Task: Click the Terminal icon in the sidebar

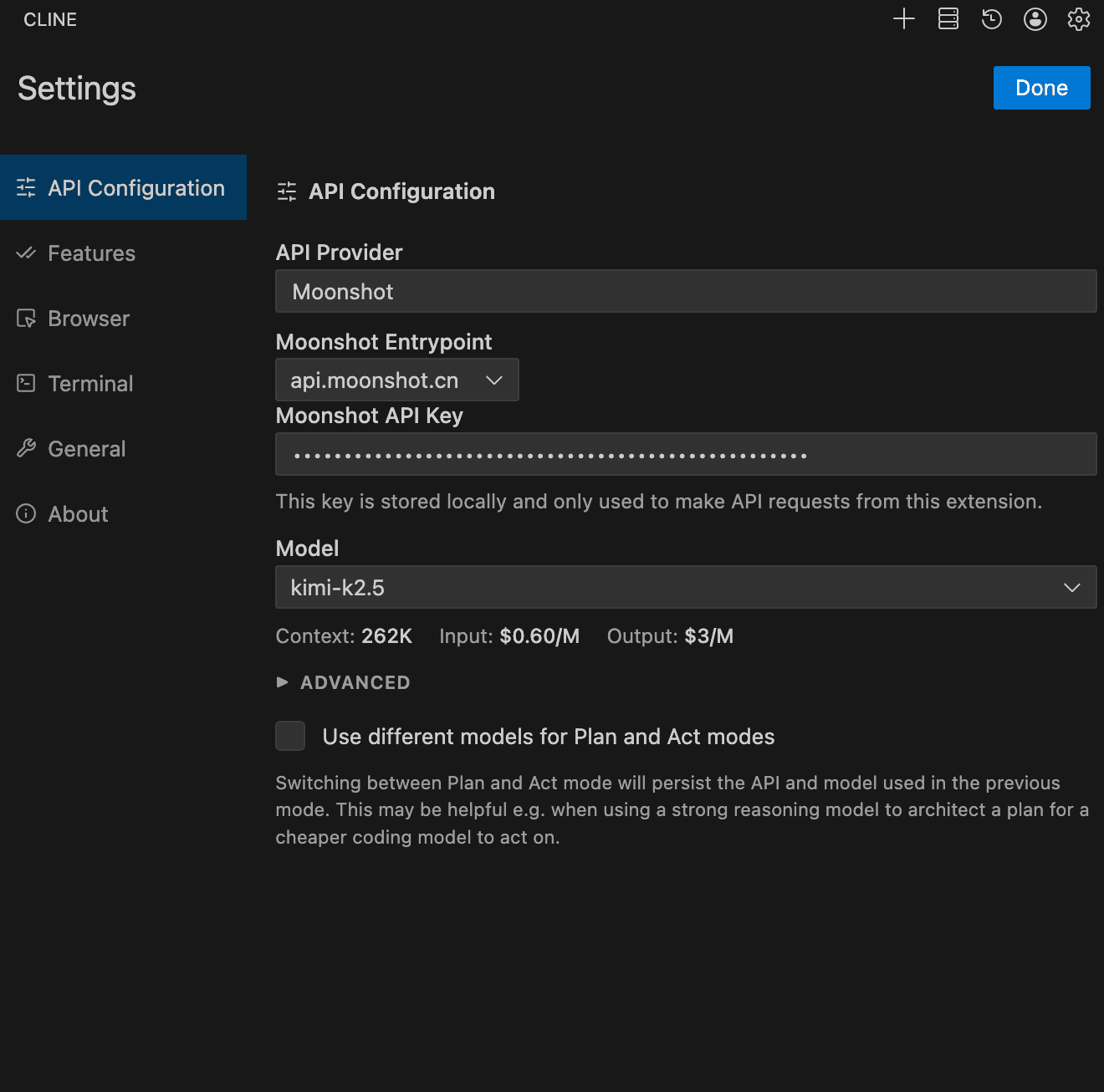Action: pos(26,384)
